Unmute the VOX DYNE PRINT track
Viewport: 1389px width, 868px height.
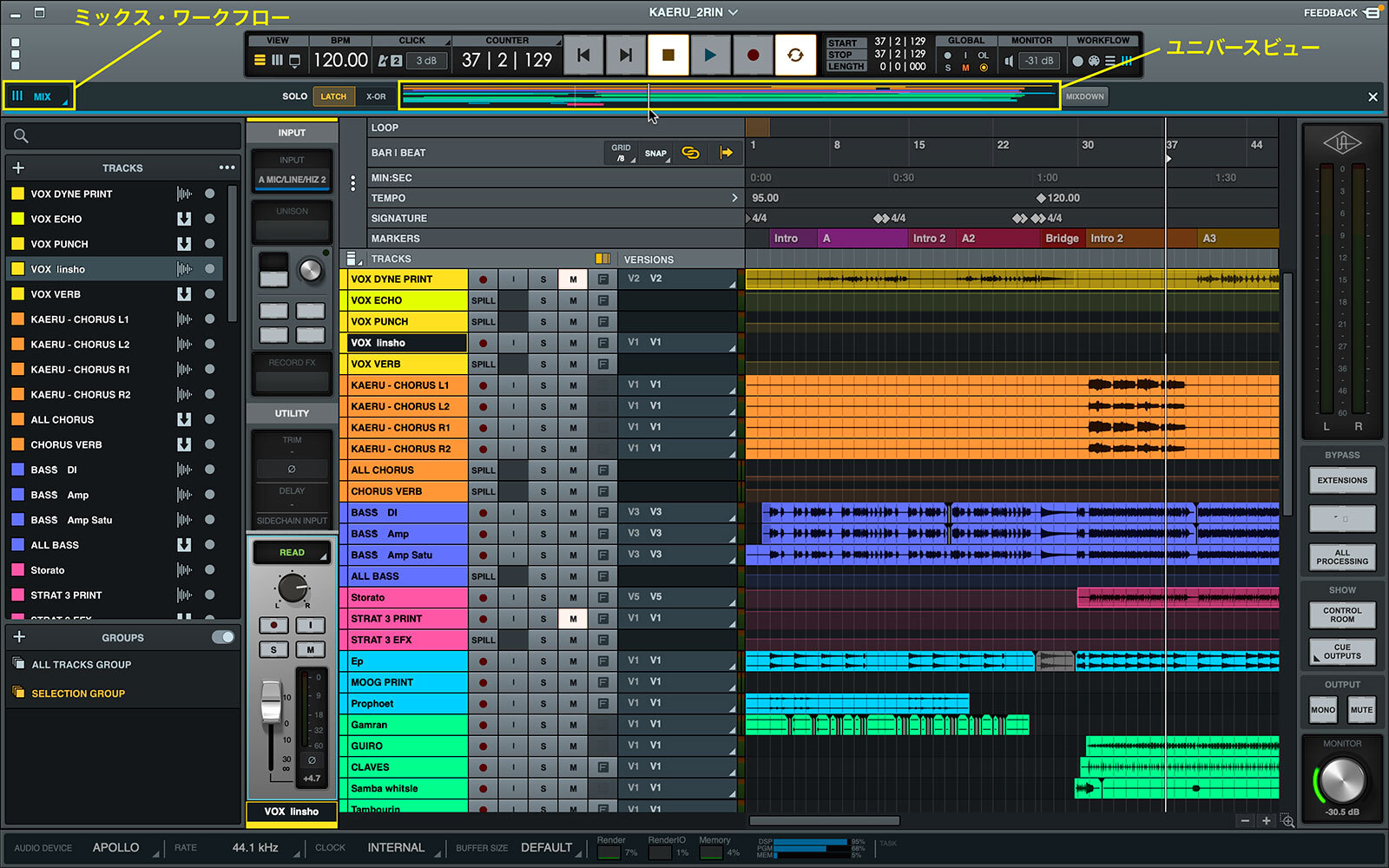(573, 279)
